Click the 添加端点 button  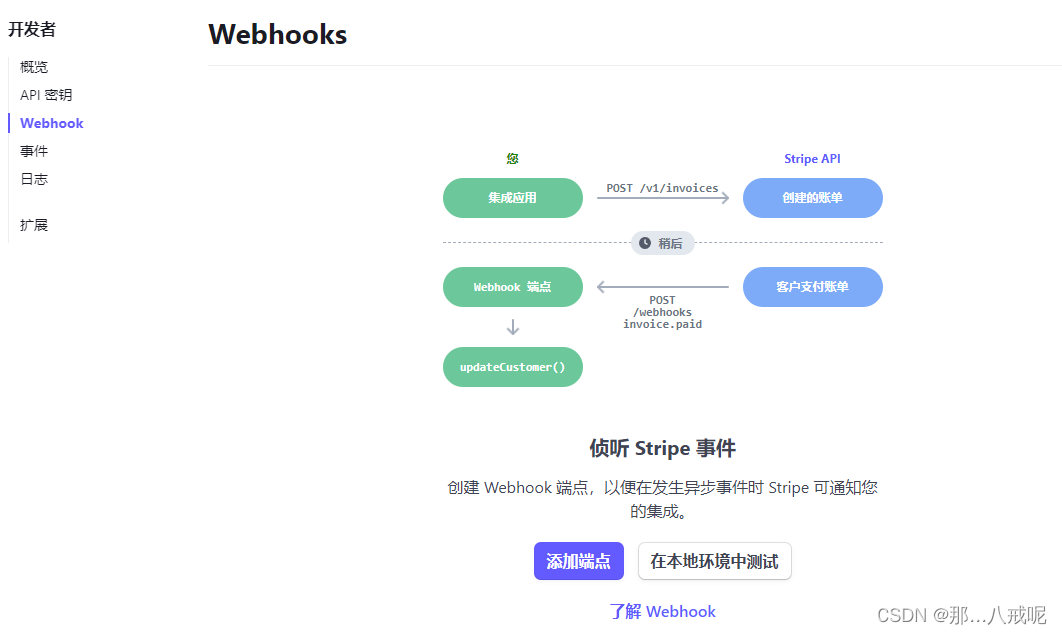tap(578, 561)
